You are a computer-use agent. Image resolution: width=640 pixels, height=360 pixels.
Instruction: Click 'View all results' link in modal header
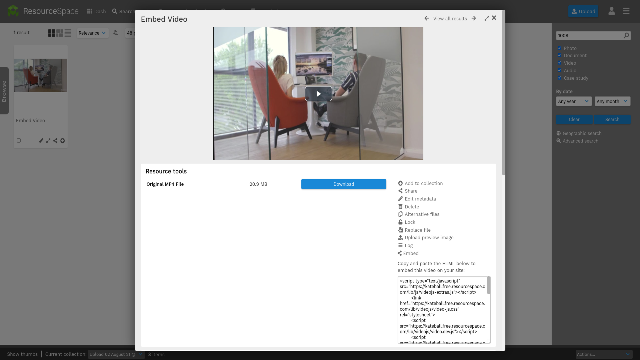tap(450, 18)
